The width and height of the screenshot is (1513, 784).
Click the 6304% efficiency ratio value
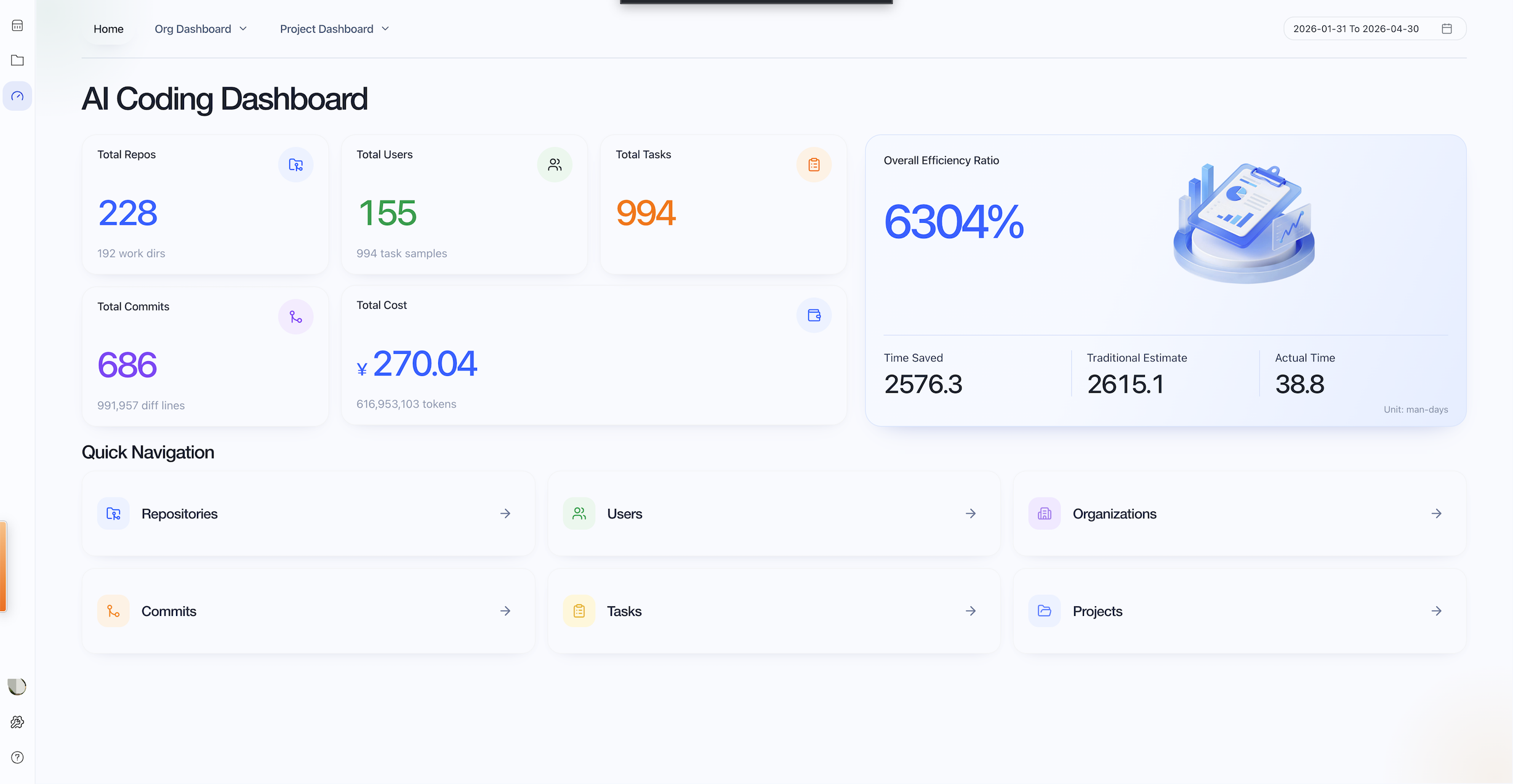954,222
